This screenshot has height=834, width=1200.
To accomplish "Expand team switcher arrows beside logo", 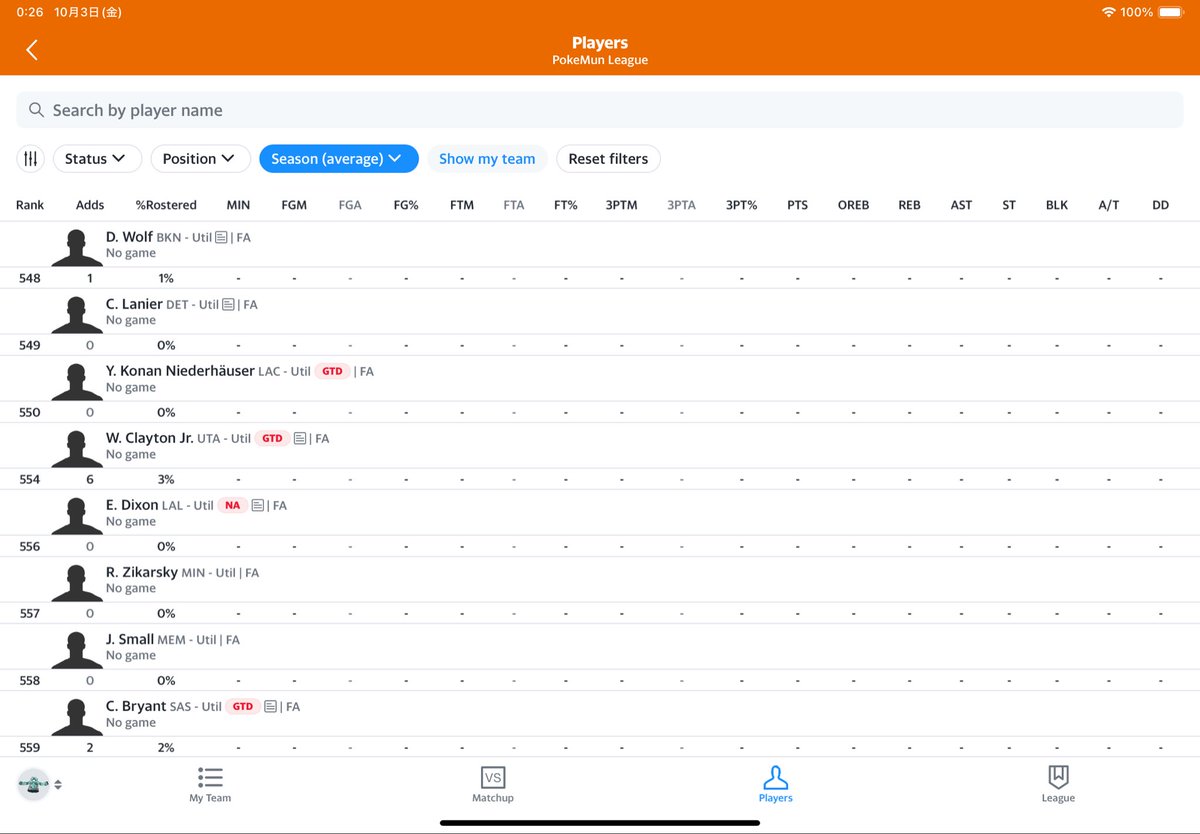I will [x=58, y=785].
